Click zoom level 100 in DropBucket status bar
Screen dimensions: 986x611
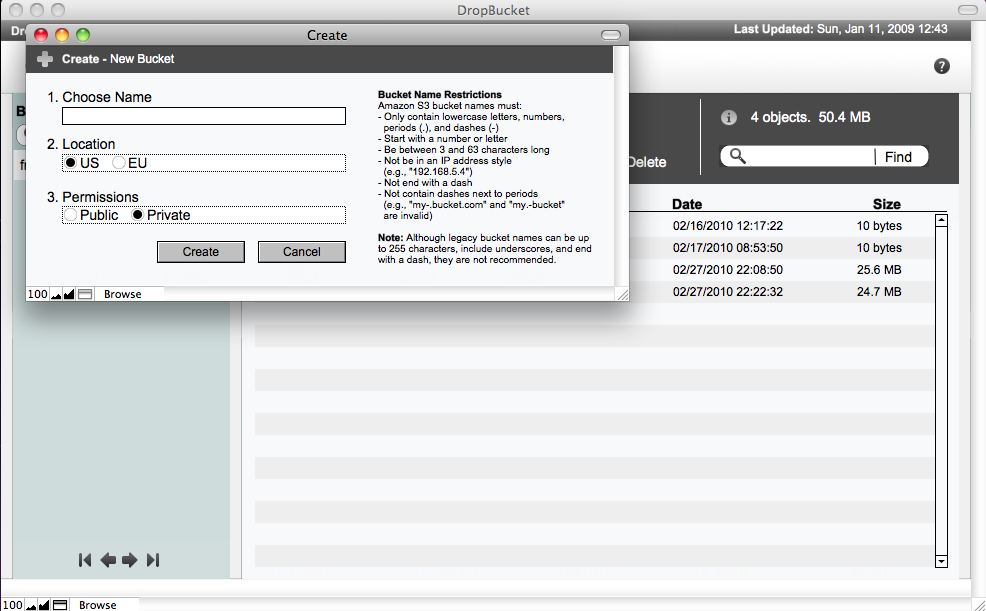pos(13,605)
